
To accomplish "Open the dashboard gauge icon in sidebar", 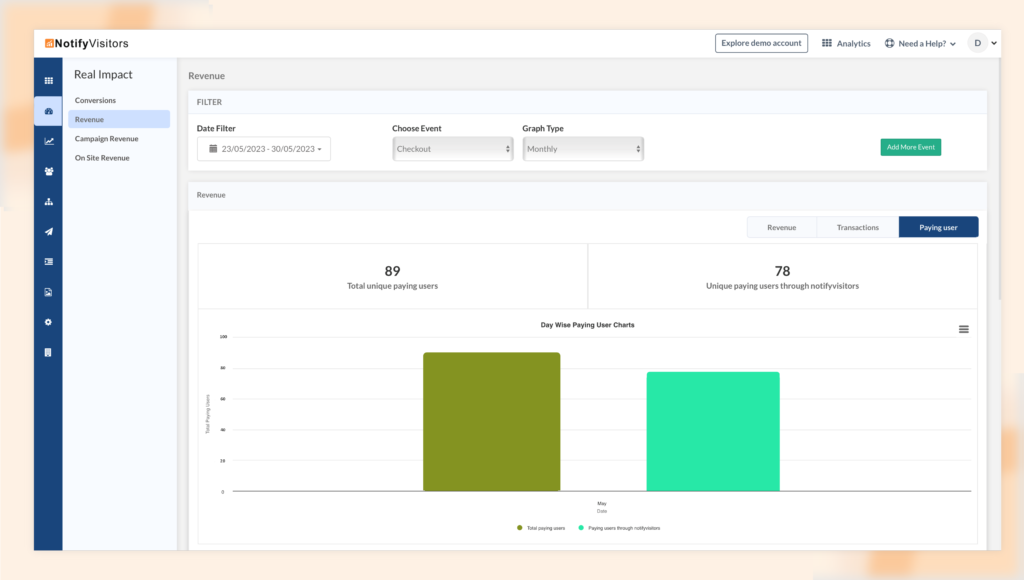I will (x=48, y=111).
